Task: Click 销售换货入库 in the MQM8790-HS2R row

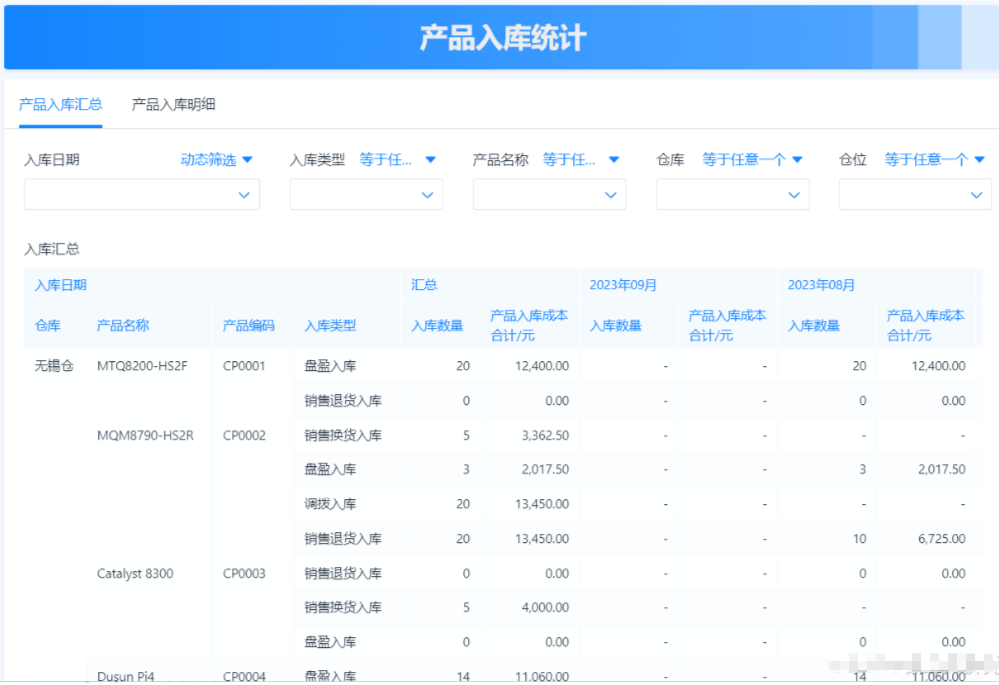Action: pyautogui.click(x=343, y=435)
